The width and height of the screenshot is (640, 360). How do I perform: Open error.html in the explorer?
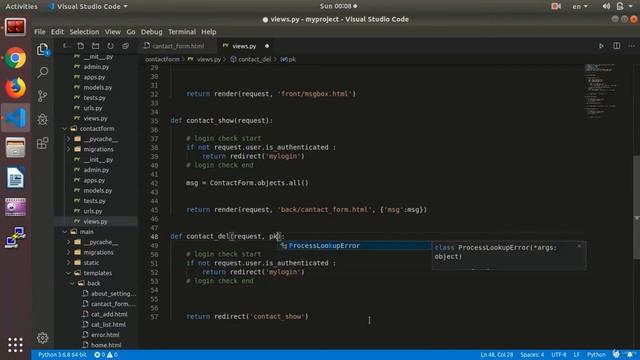tap(105, 335)
